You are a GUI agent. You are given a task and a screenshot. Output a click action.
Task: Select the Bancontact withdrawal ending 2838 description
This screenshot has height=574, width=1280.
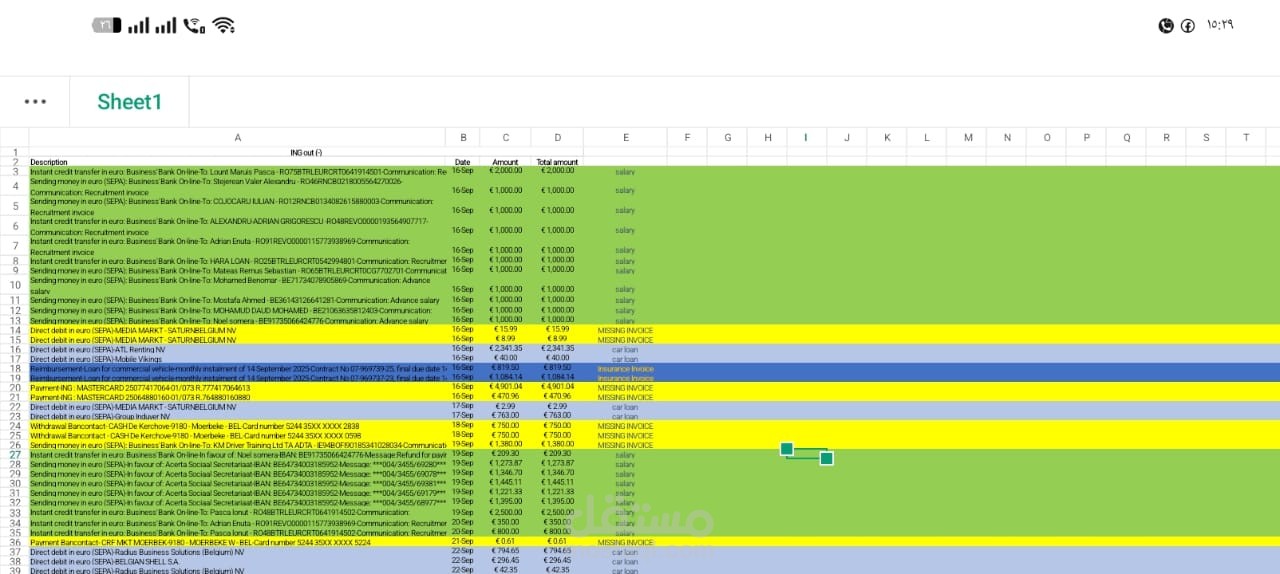237,426
